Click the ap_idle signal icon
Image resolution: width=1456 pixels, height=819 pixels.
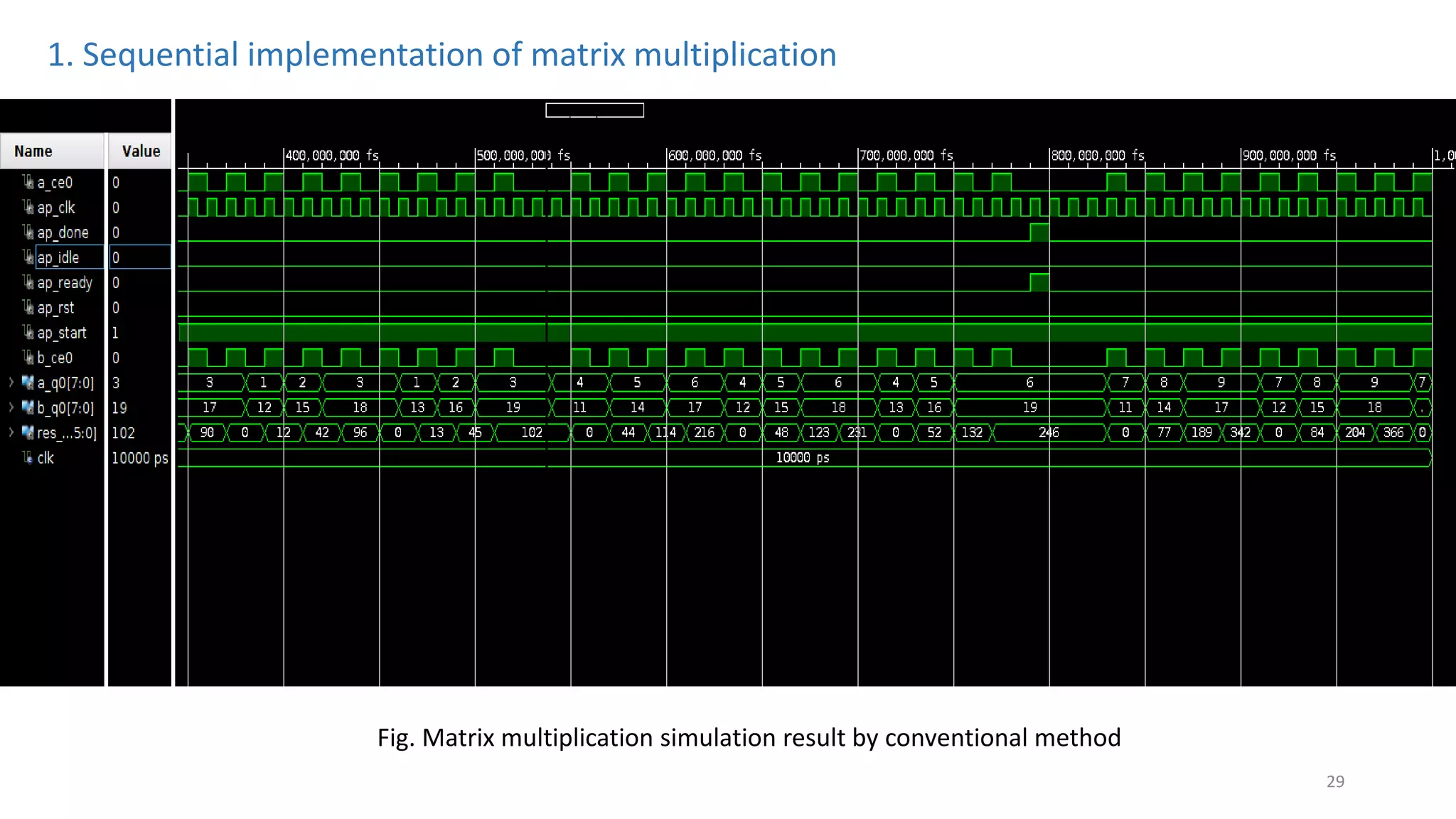[x=28, y=257]
